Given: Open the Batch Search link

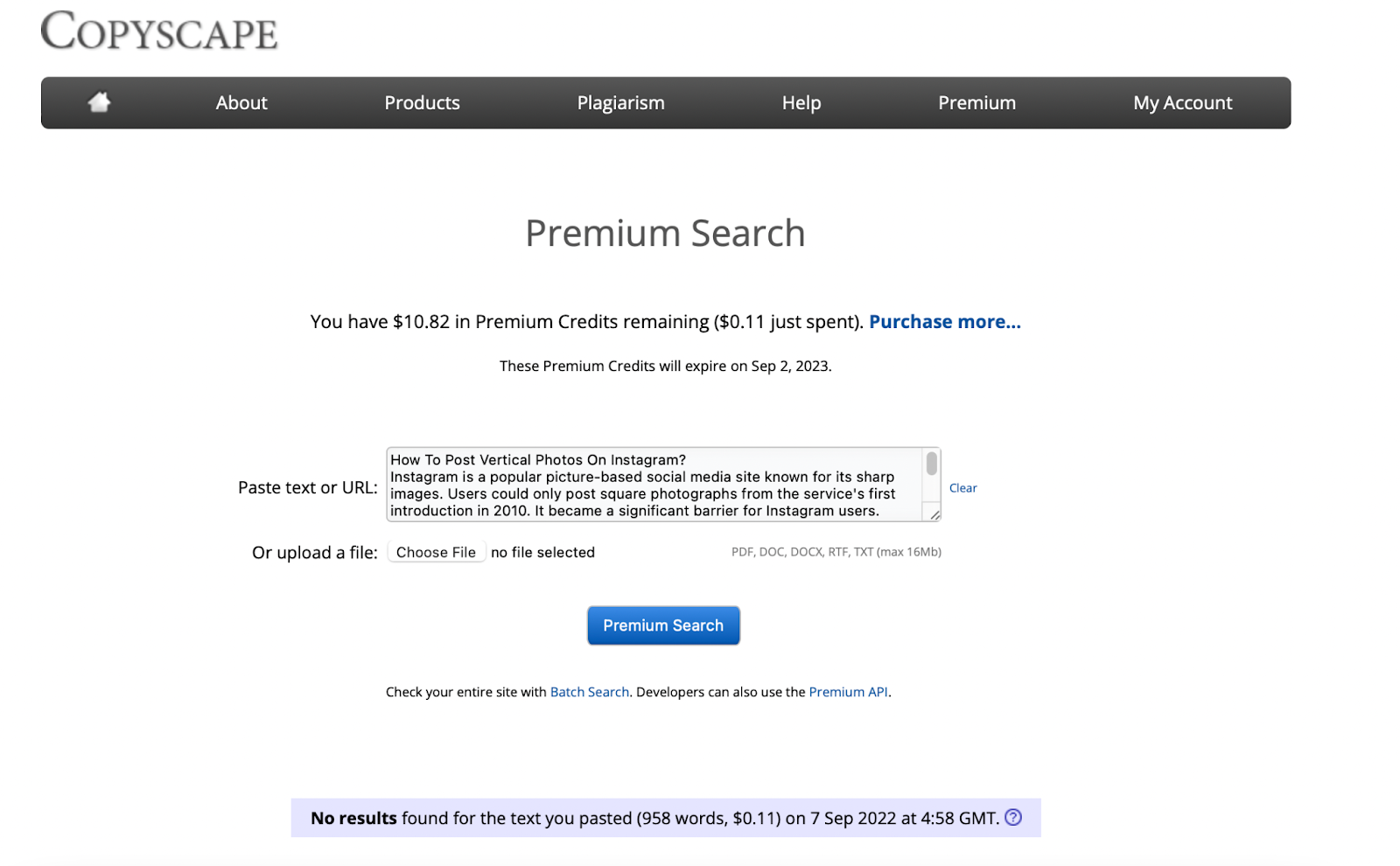Looking at the screenshot, I should tap(590, 692).
